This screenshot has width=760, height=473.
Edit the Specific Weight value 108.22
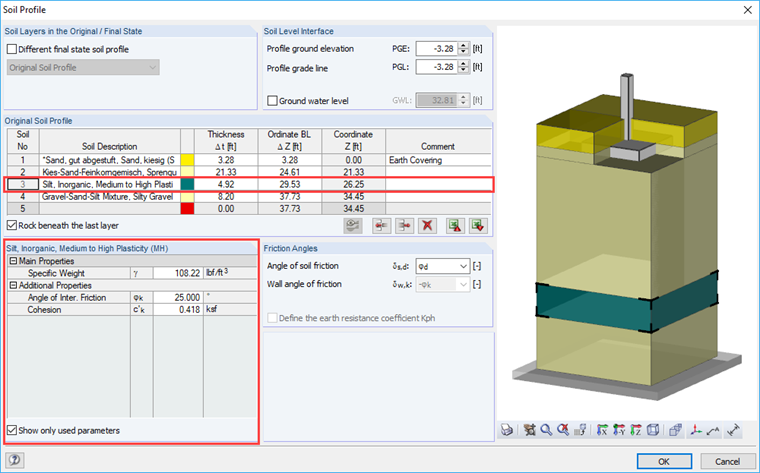(178, 273)
